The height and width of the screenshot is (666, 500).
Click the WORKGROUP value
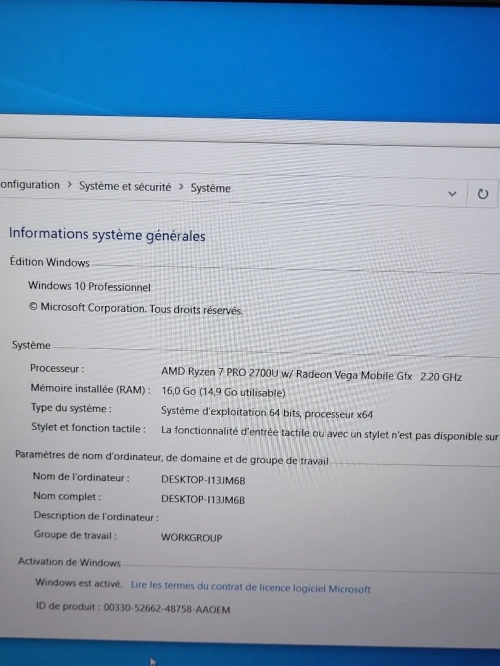[x=191, y=537]
